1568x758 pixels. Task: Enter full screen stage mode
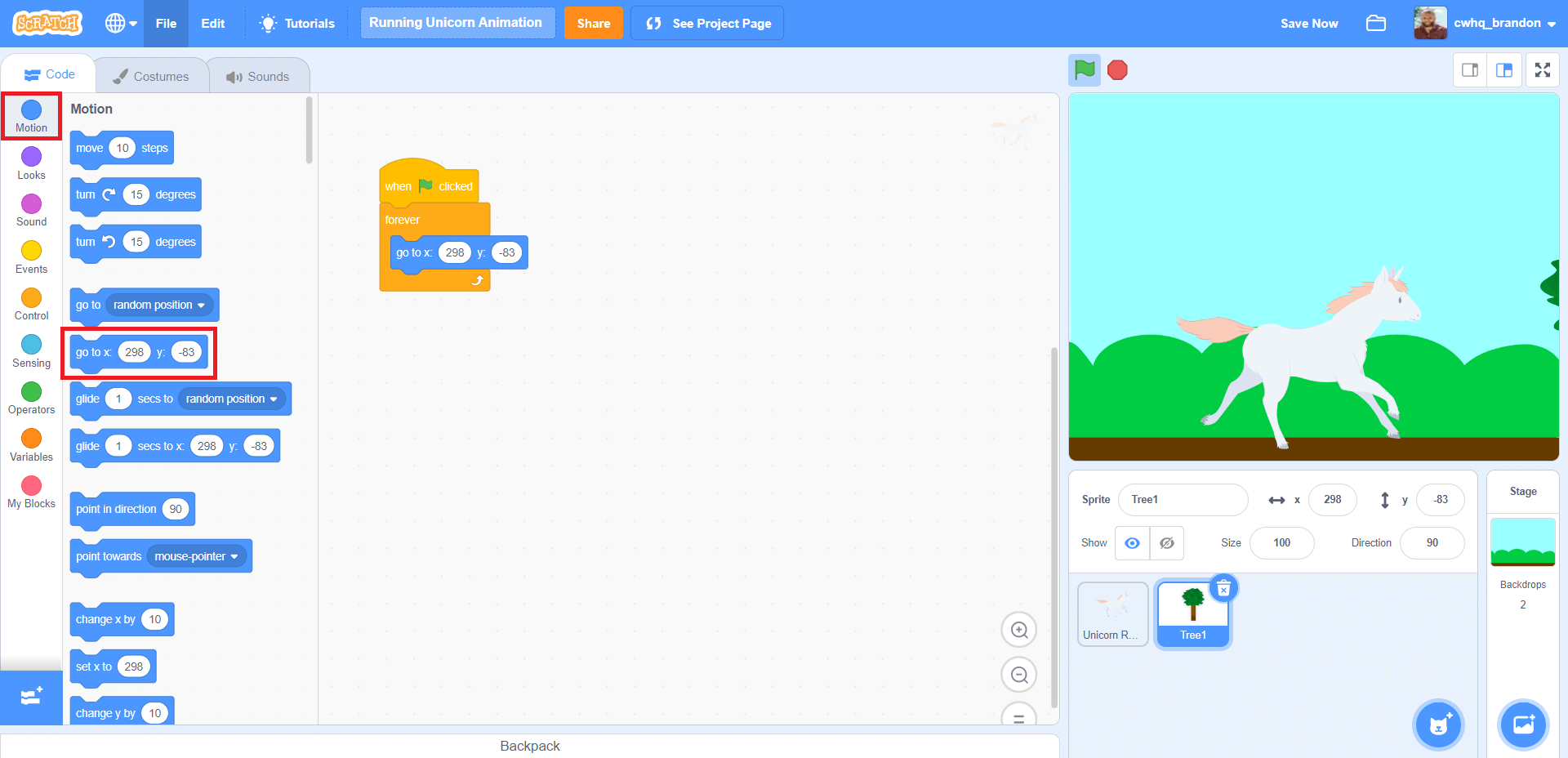tap(1542, 70)
